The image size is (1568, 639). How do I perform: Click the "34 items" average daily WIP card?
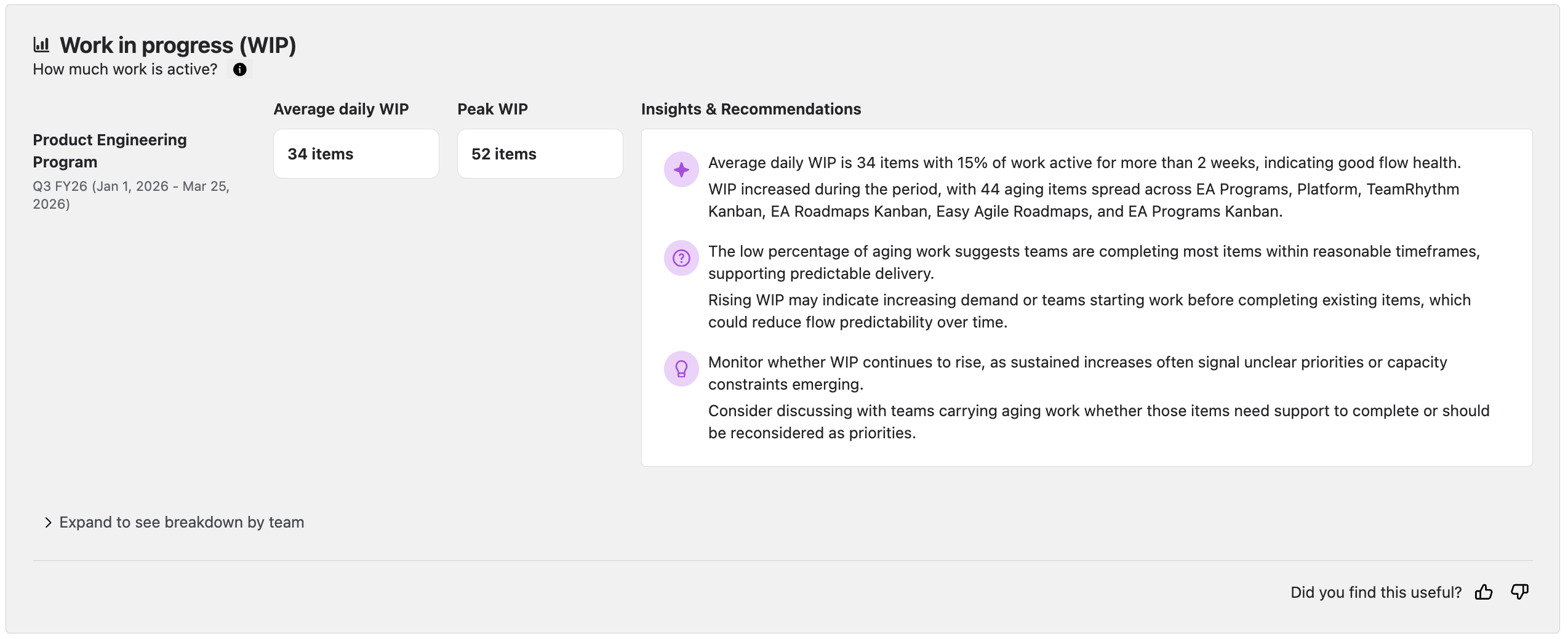356,154
